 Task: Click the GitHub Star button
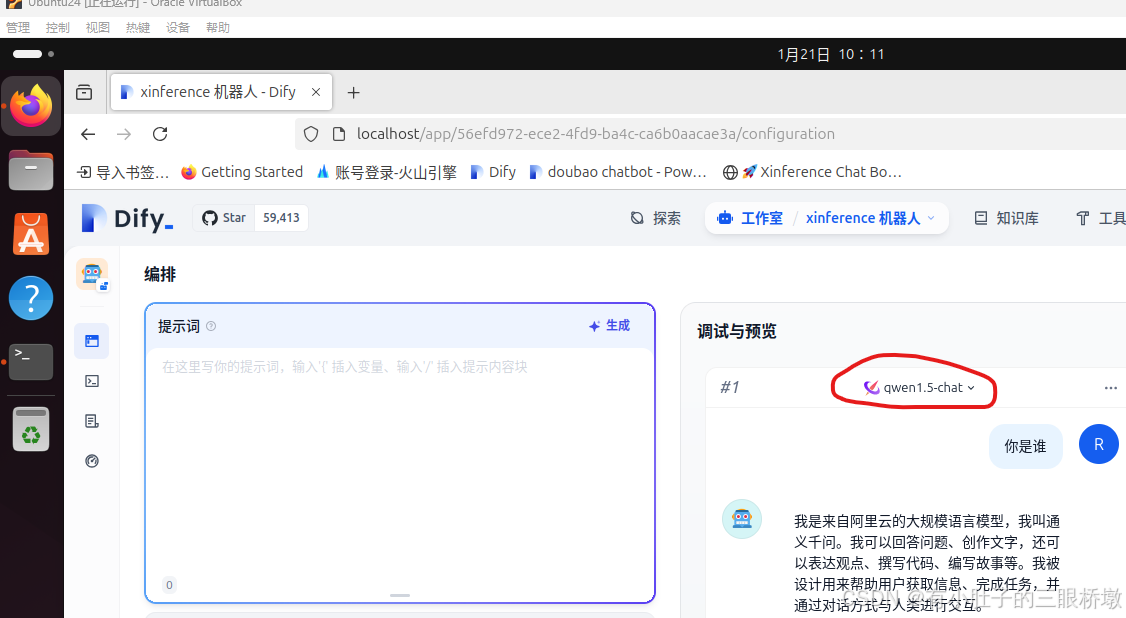pos(224,218)
